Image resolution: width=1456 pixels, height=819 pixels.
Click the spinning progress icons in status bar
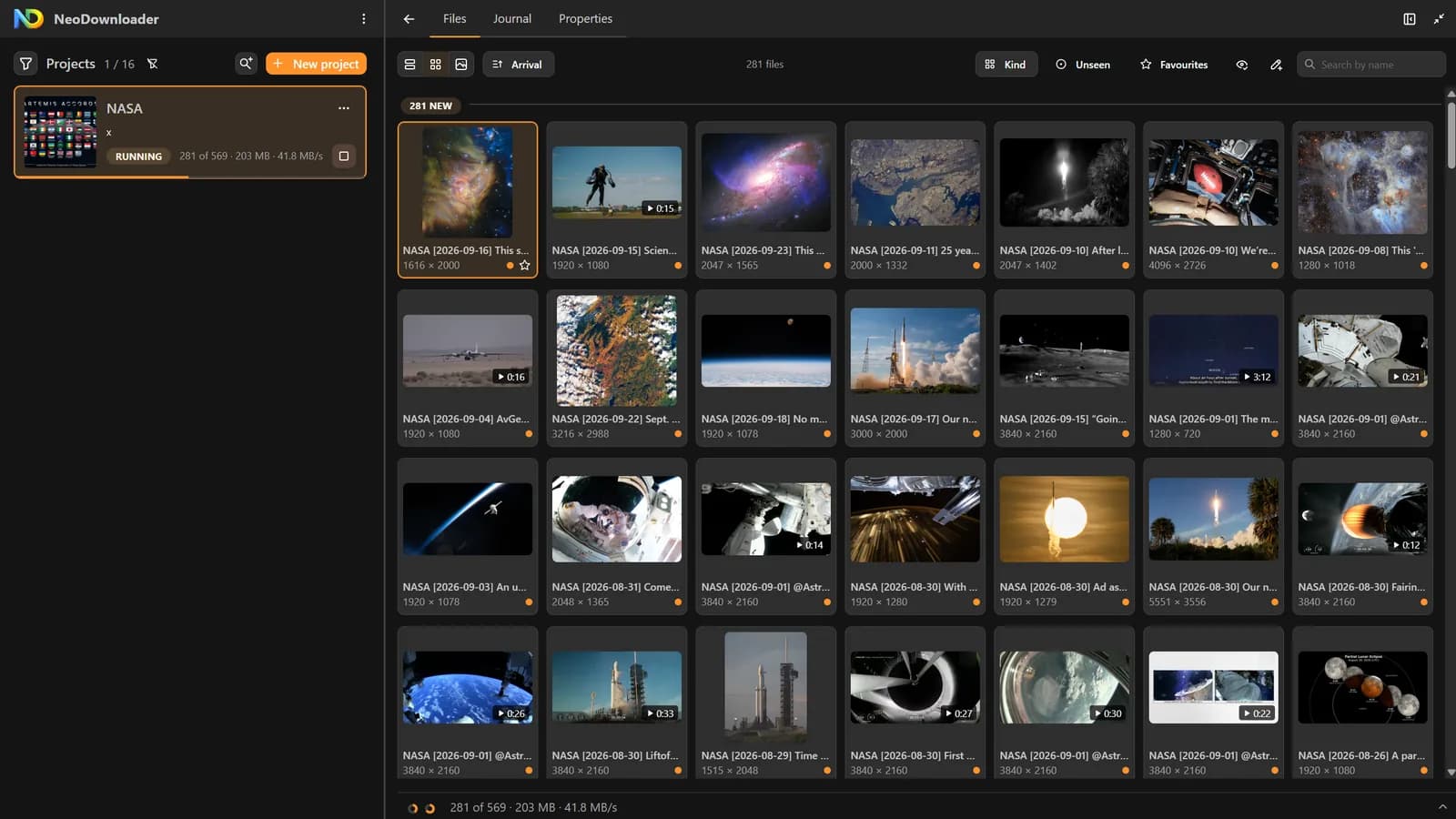[x=421, y=808]
